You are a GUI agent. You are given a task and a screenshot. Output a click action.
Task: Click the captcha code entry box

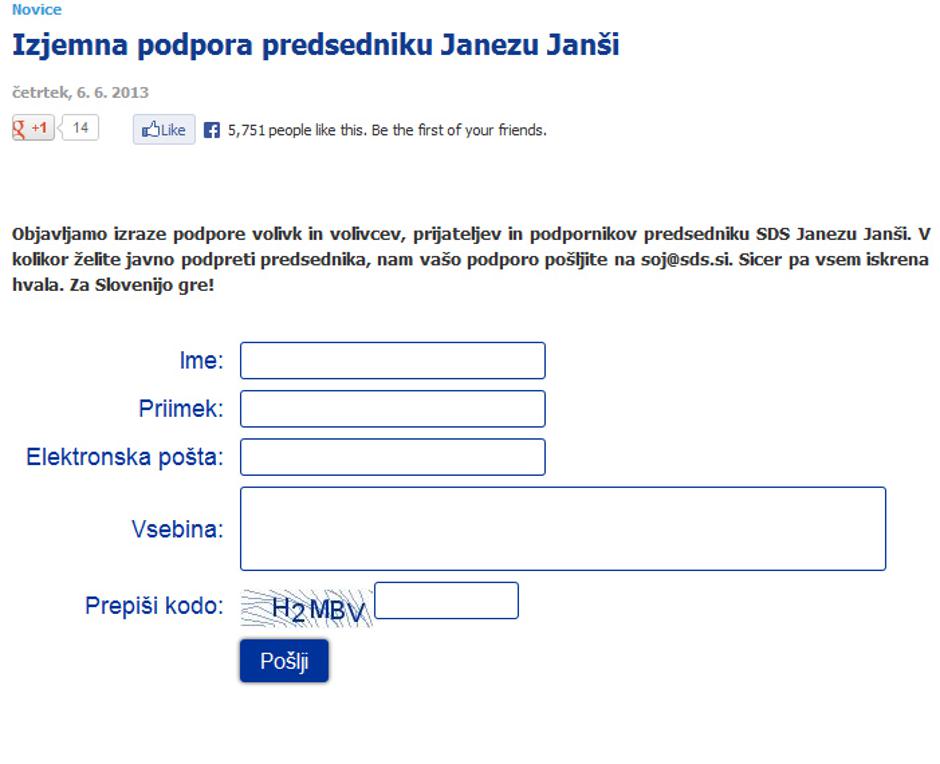(x=444, y=600)
